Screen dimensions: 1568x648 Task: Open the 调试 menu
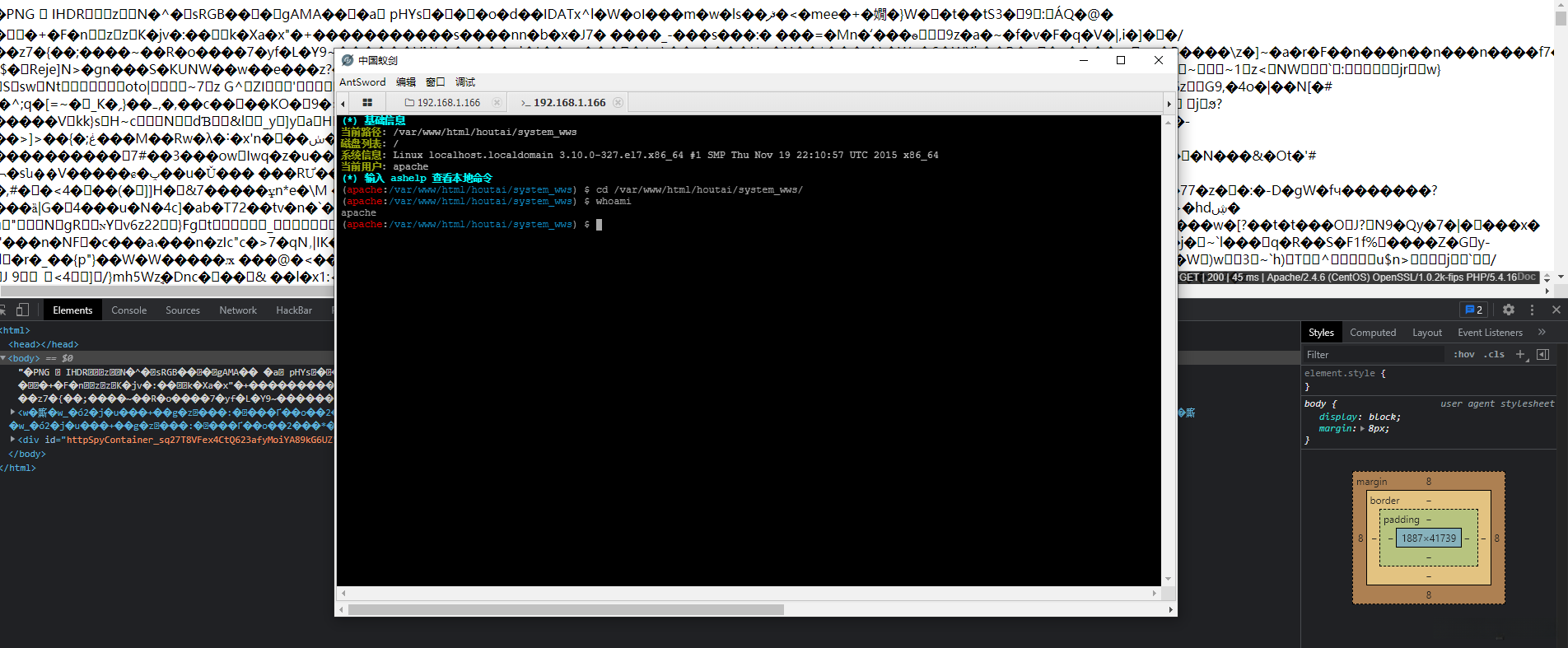click(465, 82)
